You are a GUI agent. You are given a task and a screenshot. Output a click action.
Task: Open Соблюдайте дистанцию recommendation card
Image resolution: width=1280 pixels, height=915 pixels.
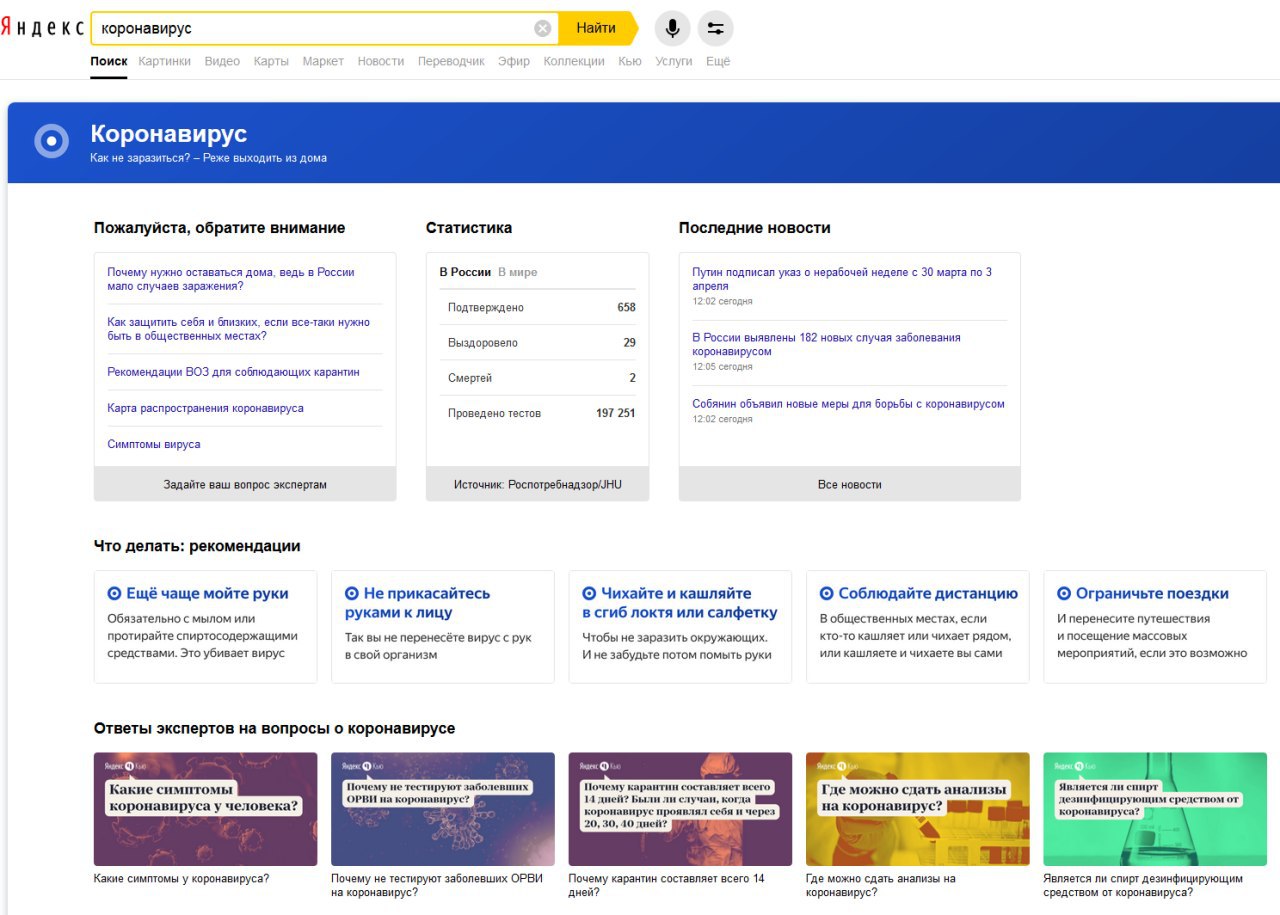tap(918, 627)
